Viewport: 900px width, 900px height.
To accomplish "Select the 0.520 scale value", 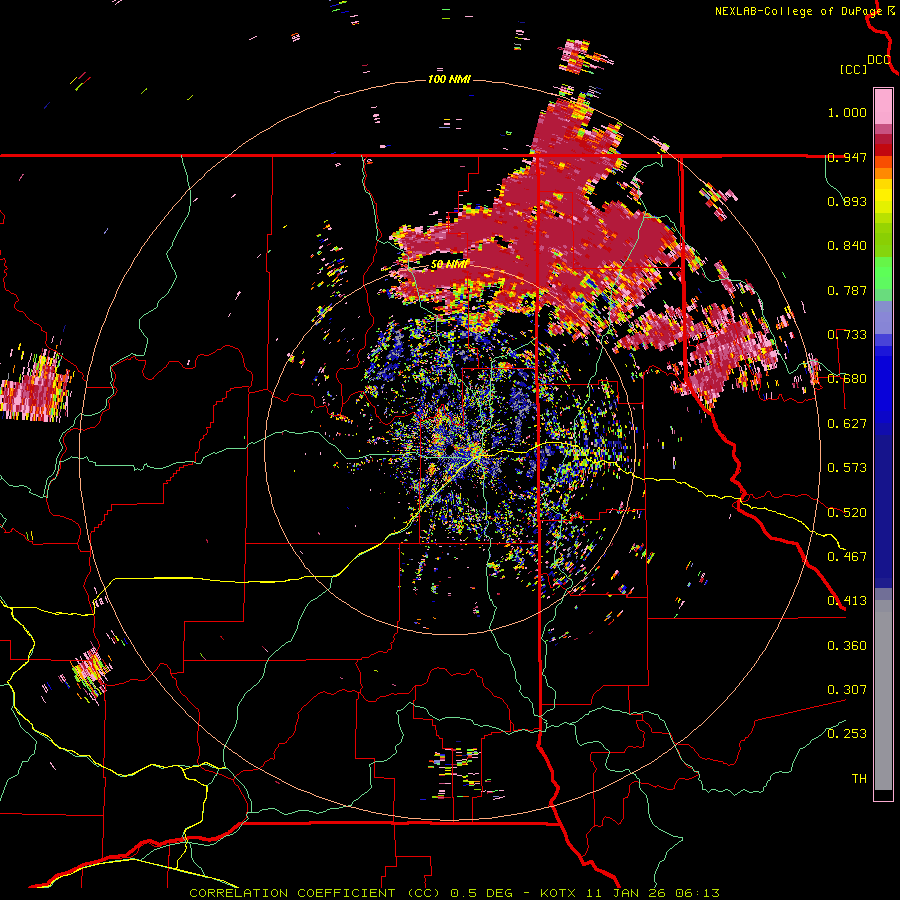I will tap(847, 513).
